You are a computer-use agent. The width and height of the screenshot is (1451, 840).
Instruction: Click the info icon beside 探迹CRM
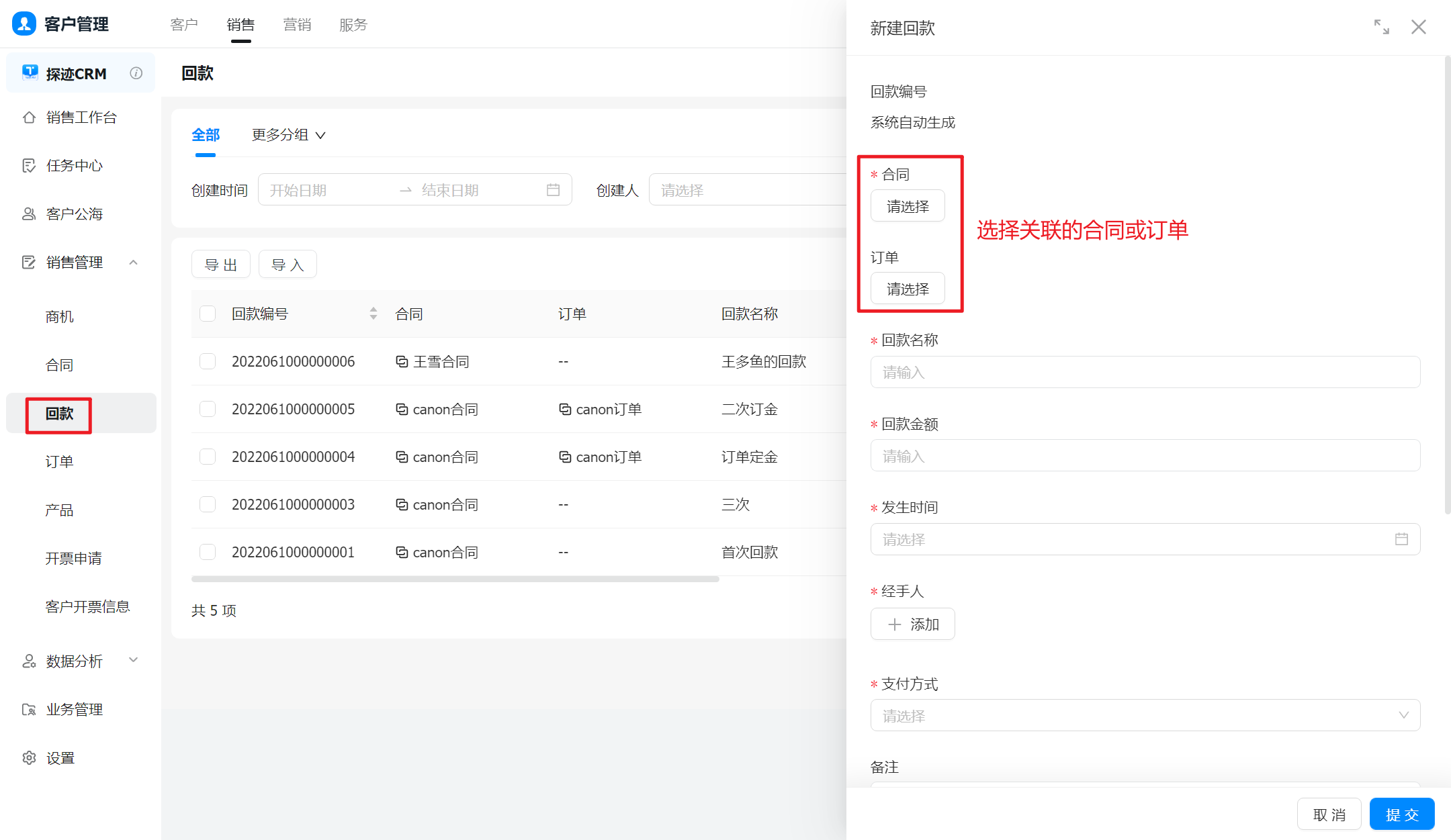pos(136,73)
